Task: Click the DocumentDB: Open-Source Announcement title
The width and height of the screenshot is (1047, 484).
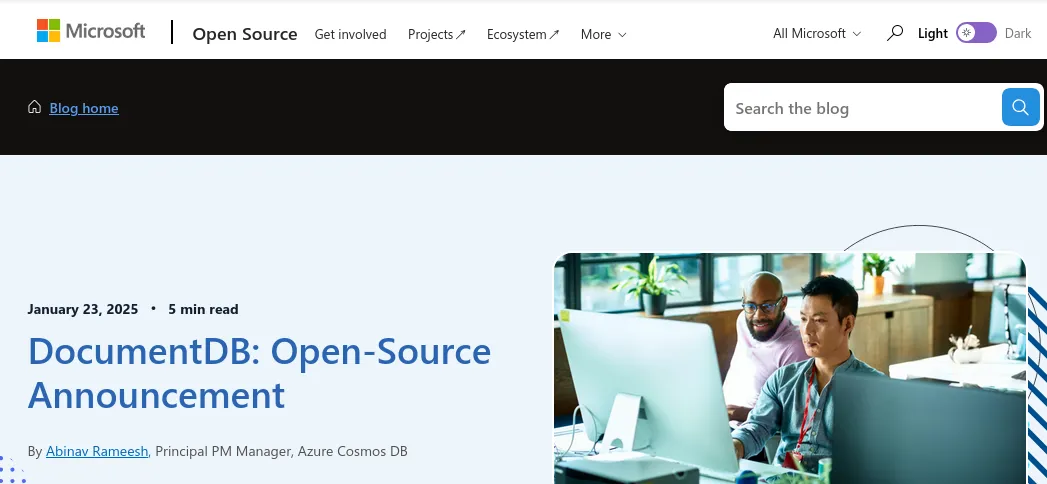Action: (259, 373)
